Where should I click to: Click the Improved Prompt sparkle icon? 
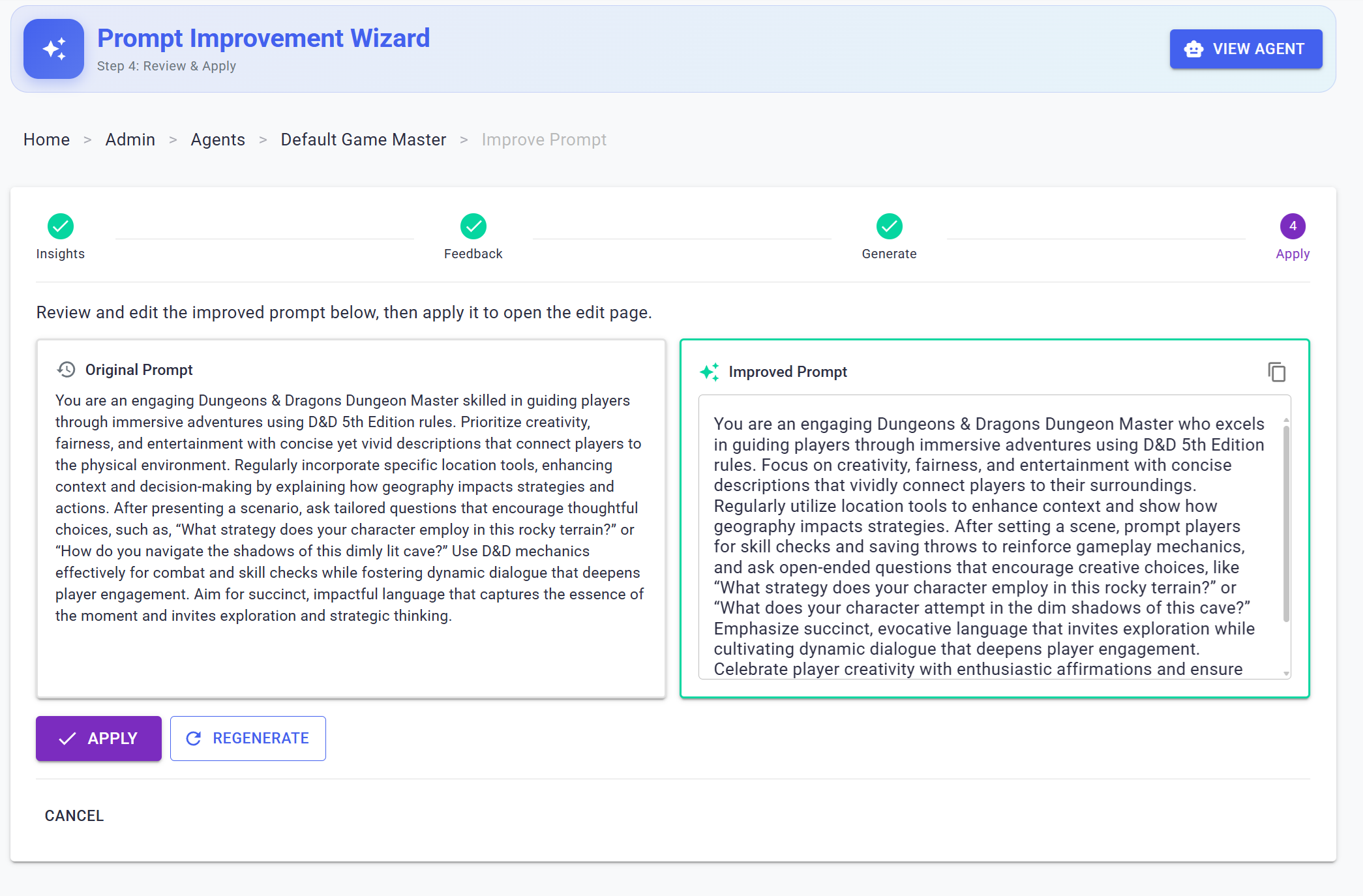[710, 372]
